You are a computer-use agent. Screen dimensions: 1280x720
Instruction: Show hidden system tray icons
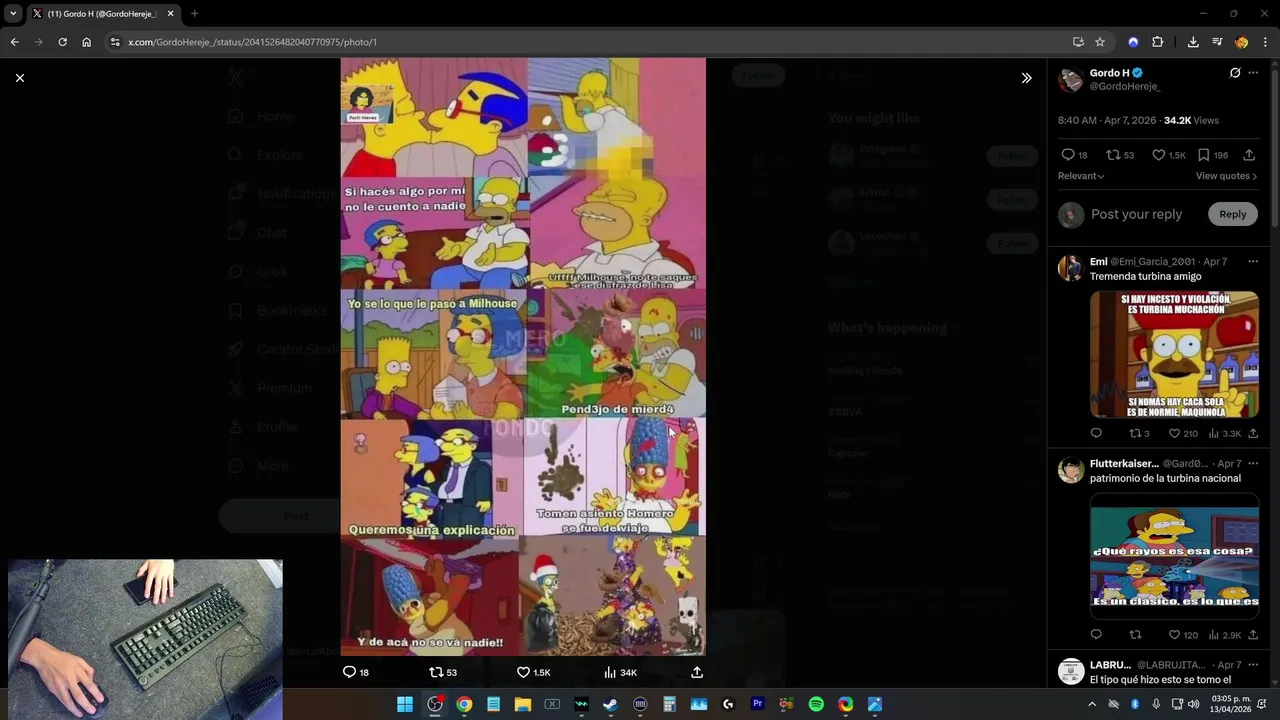click(x=1092, y=704)
